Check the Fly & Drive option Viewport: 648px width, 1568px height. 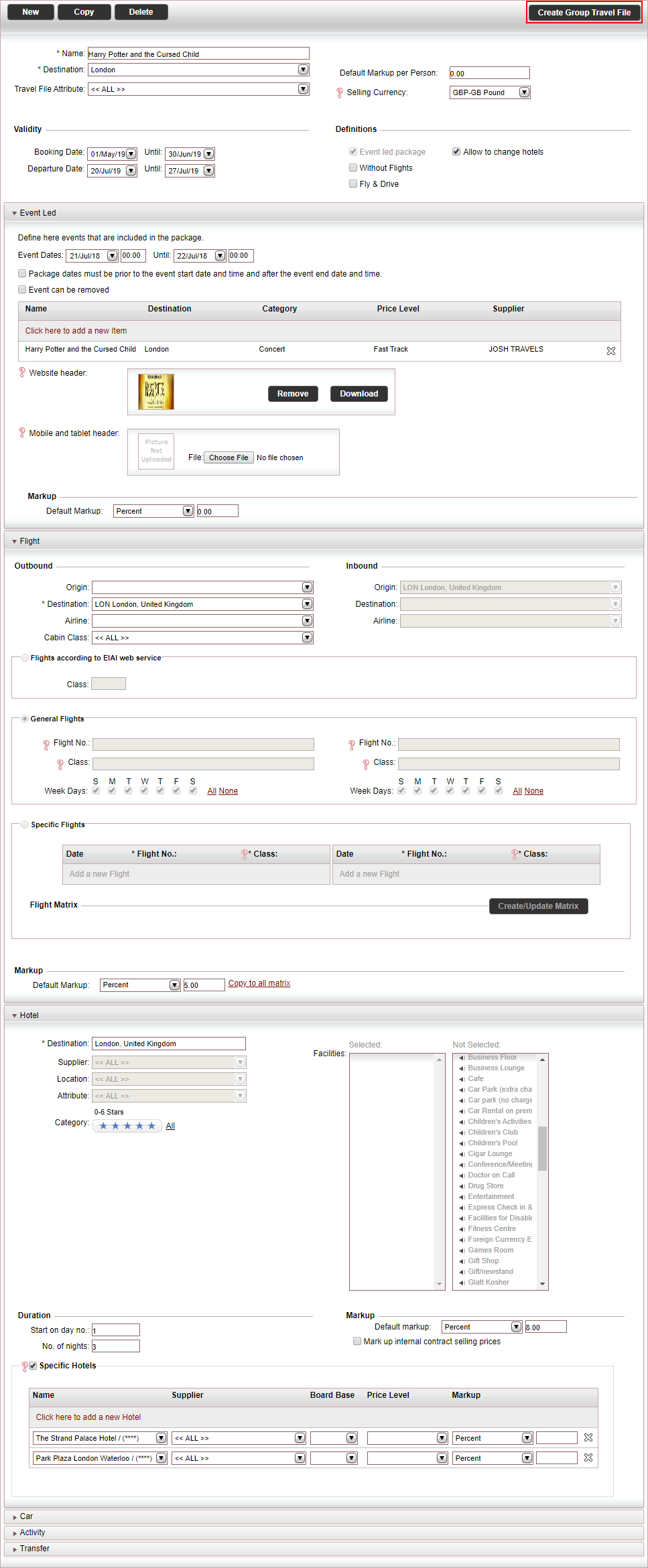click(353, 184)
